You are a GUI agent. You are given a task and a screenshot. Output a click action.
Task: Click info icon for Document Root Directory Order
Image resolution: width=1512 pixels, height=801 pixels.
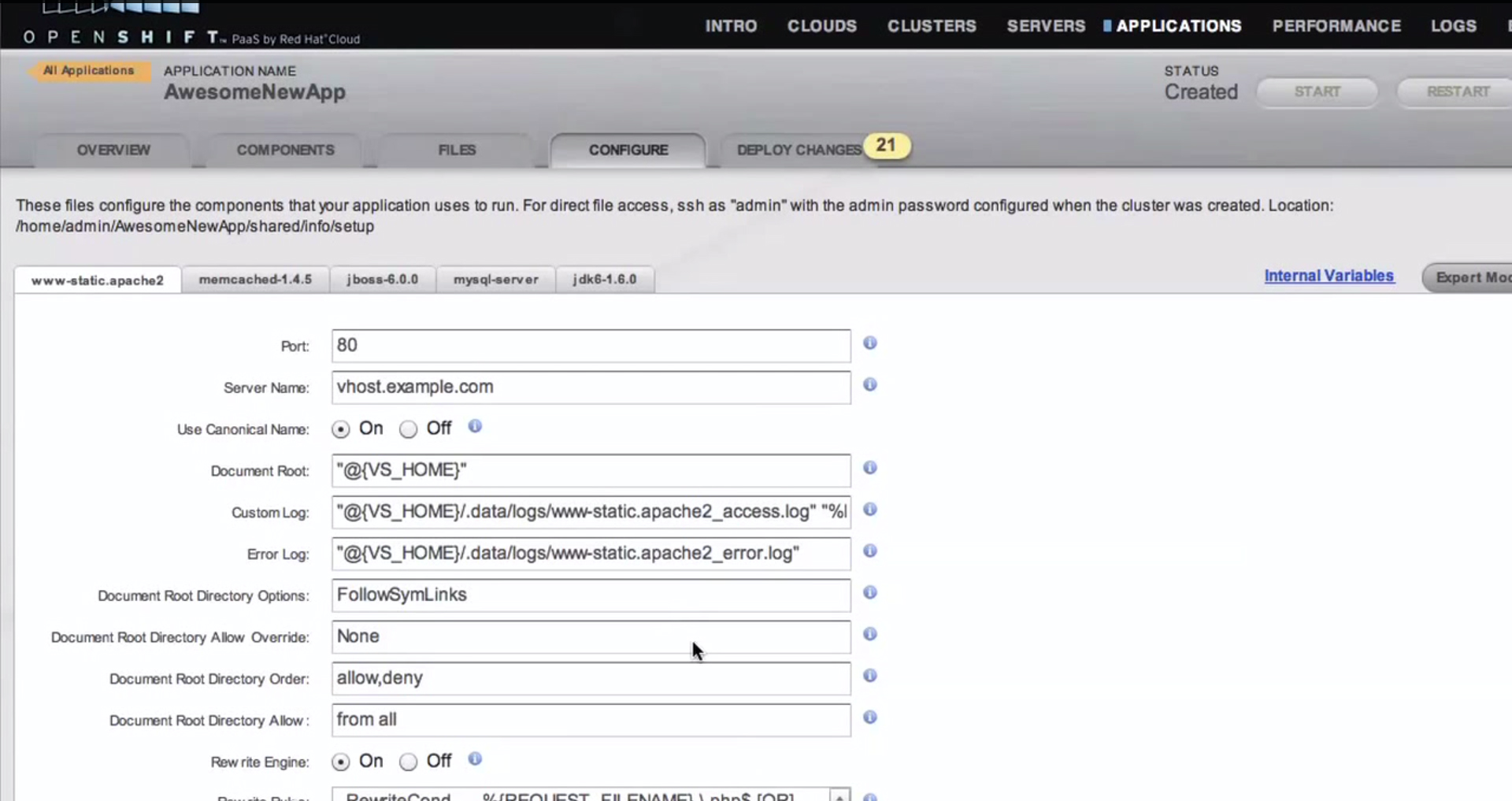(869, 676)
